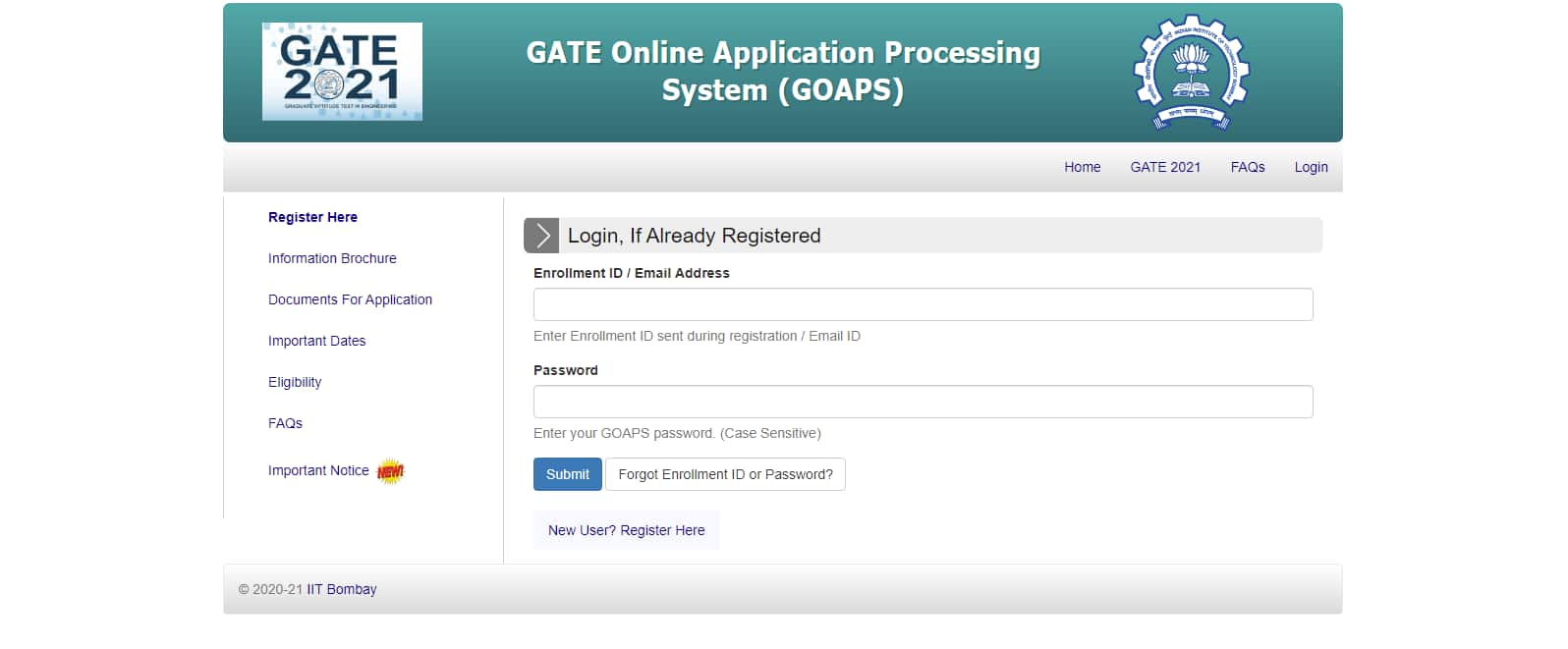Open Documents For Application link
This screenshot has height=649, width=1568.
click(x=350, y=299)
